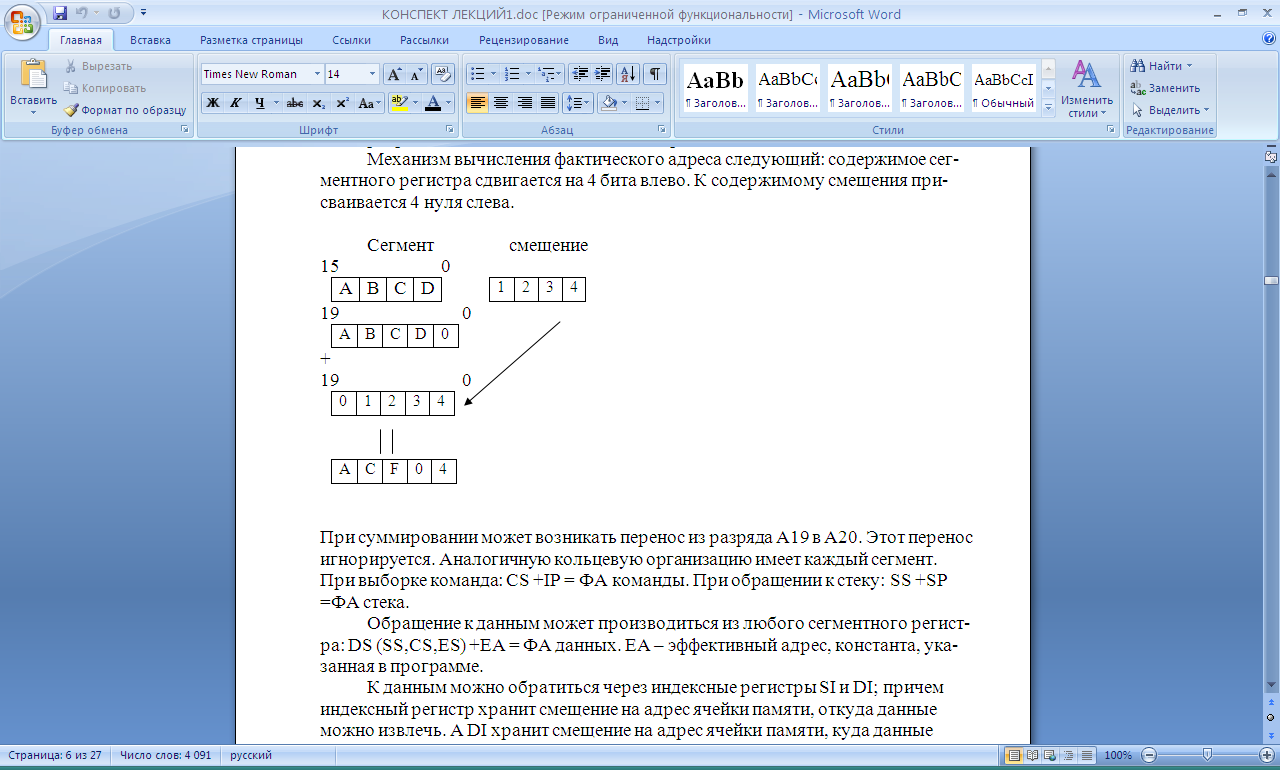Viewport: 1280px width, 770px height.
Task: Redo the action in Quick Access toolbar
Action: [114, 14]
